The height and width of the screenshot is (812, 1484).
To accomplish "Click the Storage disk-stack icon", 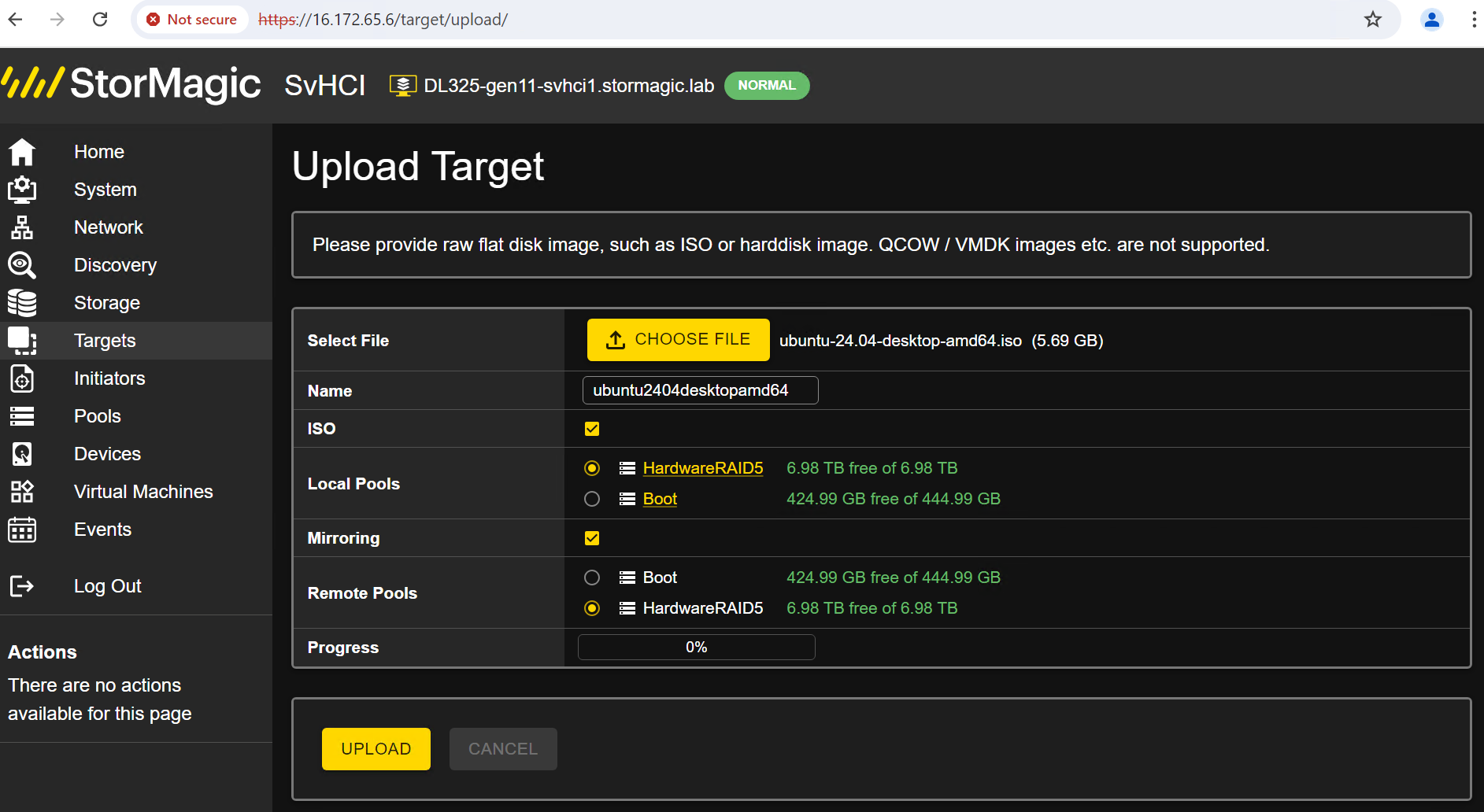I will point(22,303).
